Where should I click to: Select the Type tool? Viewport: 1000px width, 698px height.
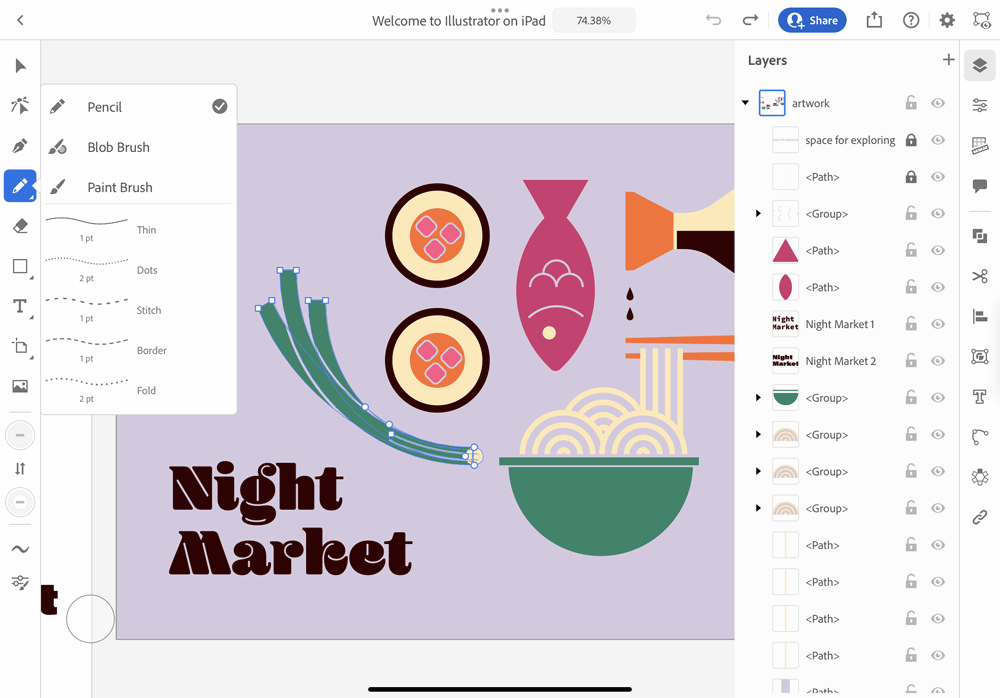coord(20,306)
